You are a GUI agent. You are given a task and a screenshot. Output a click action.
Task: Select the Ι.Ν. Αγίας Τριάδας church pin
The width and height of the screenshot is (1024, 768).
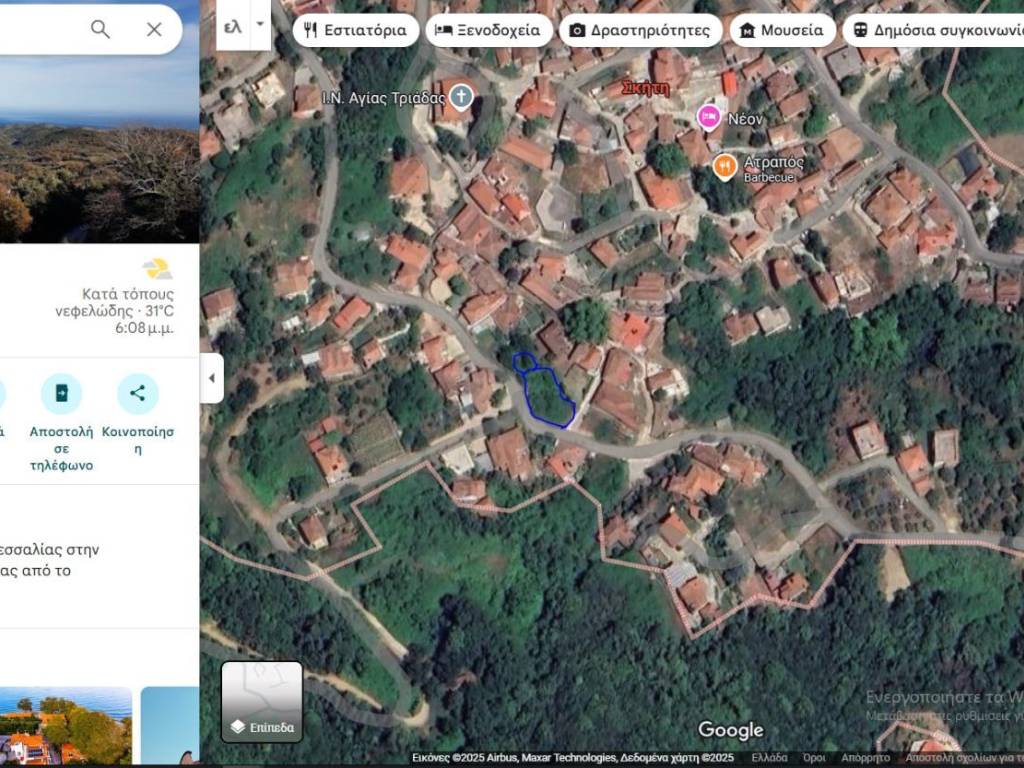pos(460,97)
